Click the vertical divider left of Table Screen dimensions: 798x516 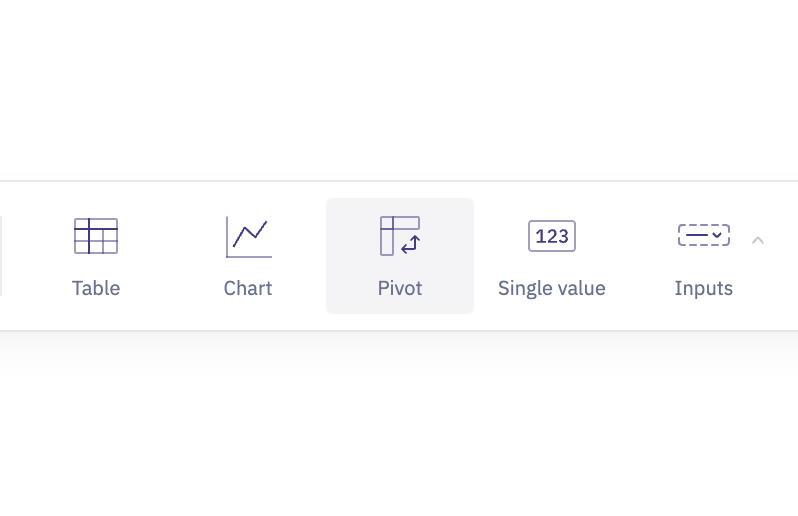[x=1, y=256]
